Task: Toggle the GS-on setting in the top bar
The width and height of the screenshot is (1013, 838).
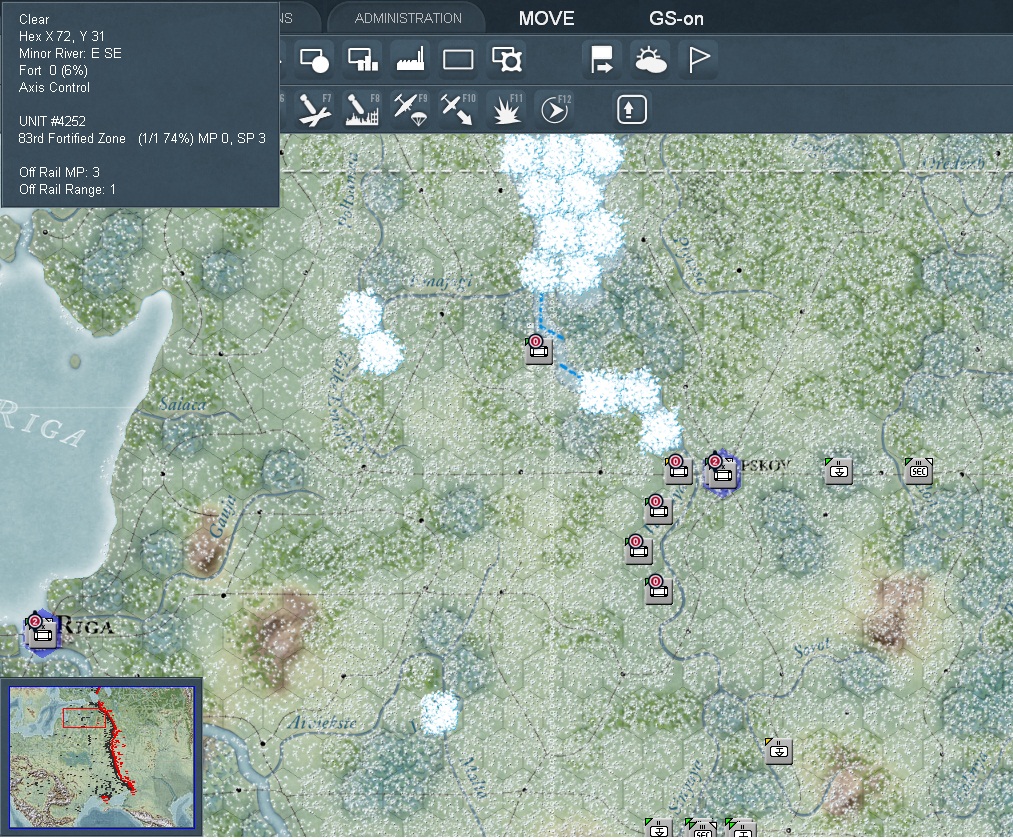Action: pos(676,18)
